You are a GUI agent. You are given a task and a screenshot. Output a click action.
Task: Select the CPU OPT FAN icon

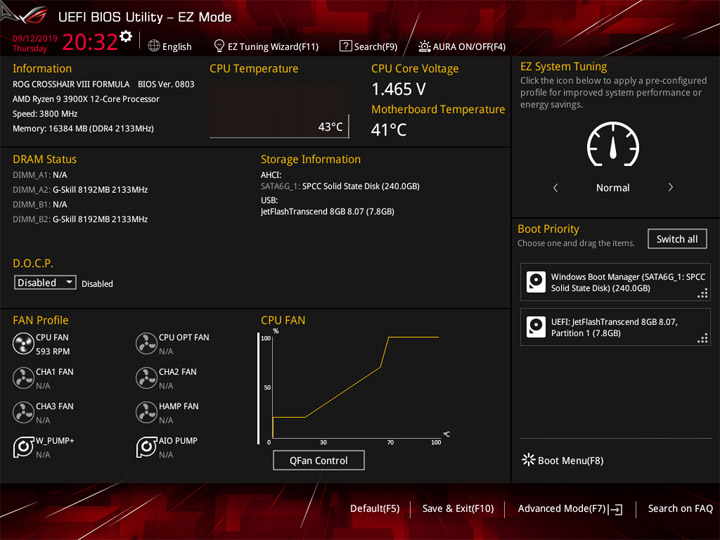146,343
